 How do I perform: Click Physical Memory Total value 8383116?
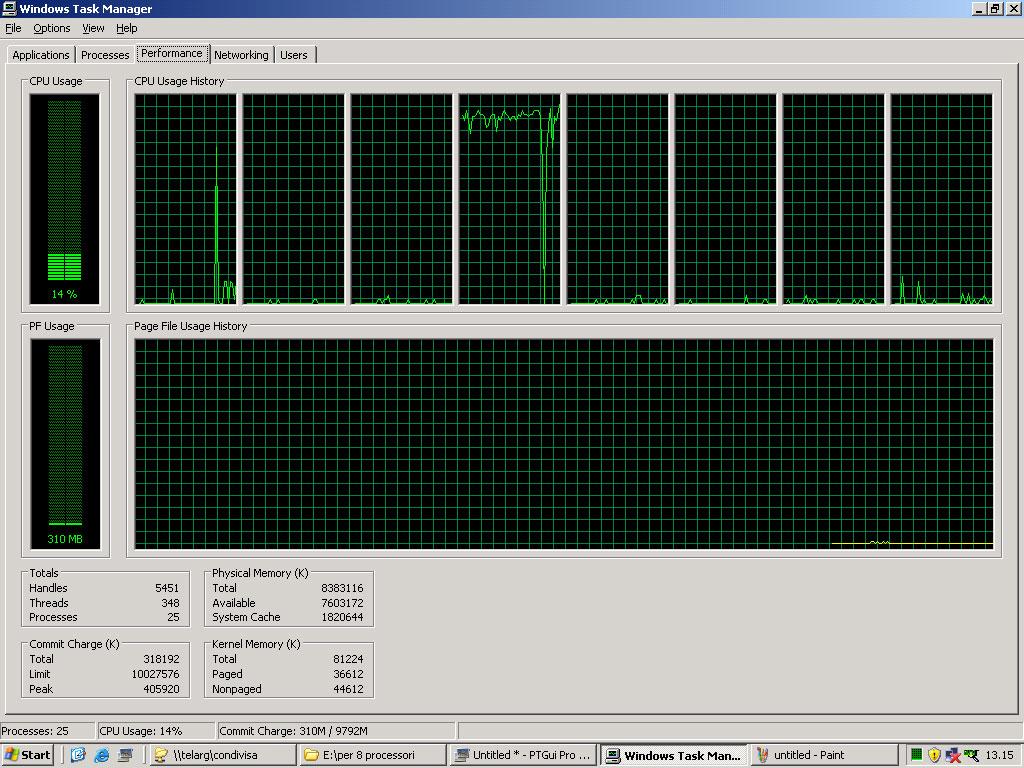tap(342, 588)
